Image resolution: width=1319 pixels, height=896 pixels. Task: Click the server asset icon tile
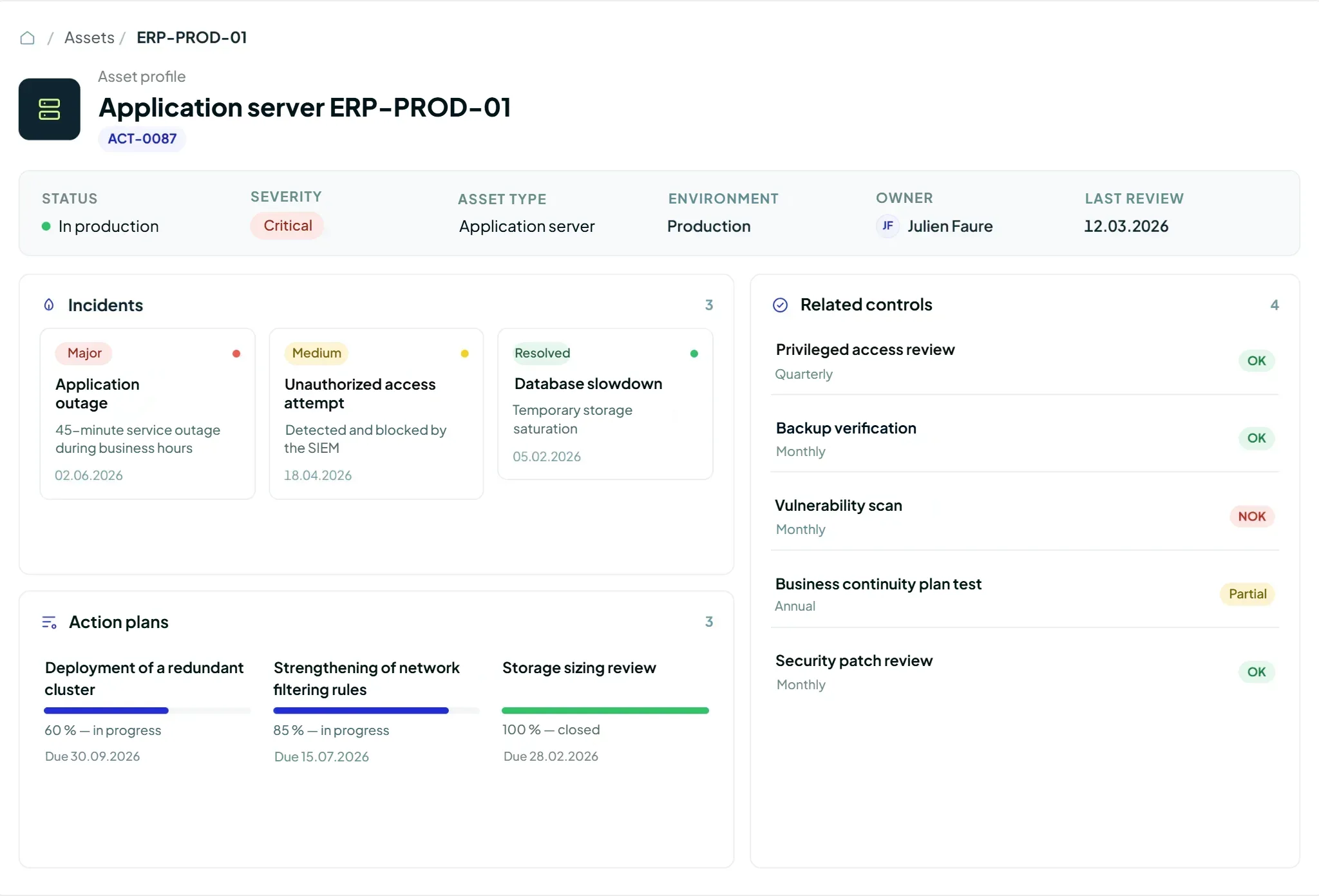tap(50, 109)
